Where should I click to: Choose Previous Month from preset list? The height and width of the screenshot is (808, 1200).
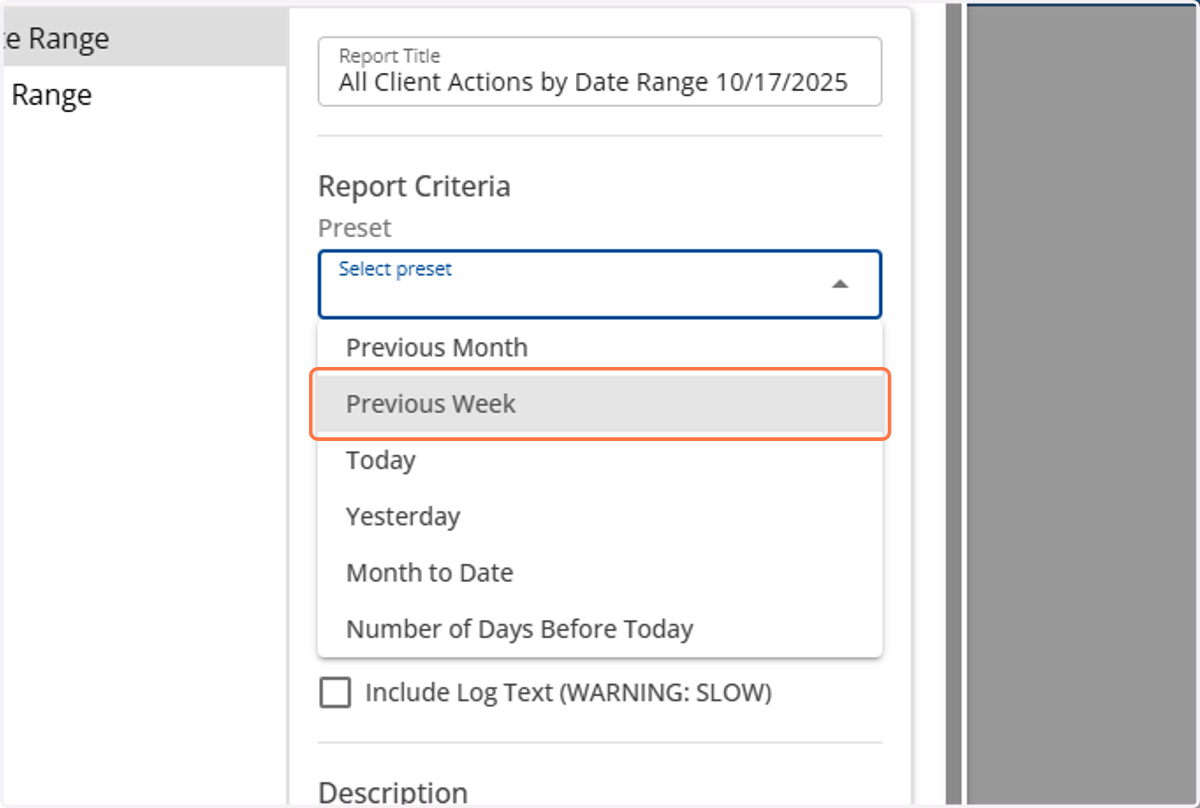click(600, 348)
